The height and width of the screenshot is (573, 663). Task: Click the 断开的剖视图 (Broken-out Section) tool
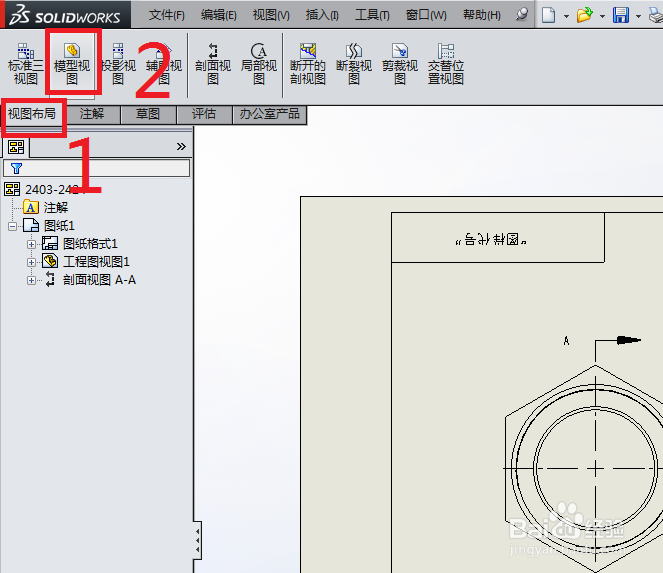308,64
